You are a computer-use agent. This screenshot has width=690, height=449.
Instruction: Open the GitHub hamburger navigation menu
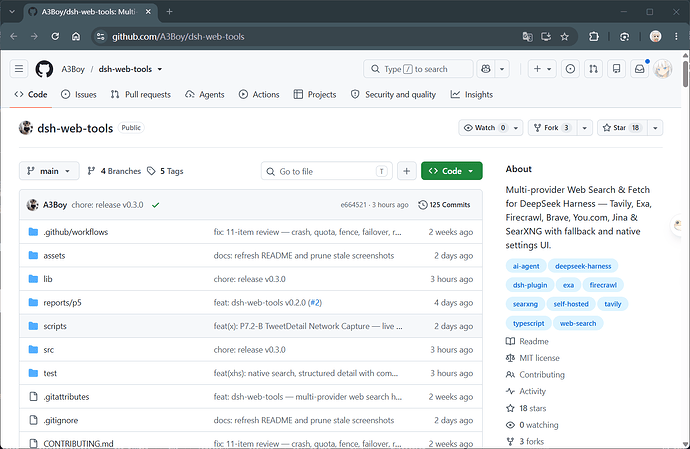coord(19,69)
